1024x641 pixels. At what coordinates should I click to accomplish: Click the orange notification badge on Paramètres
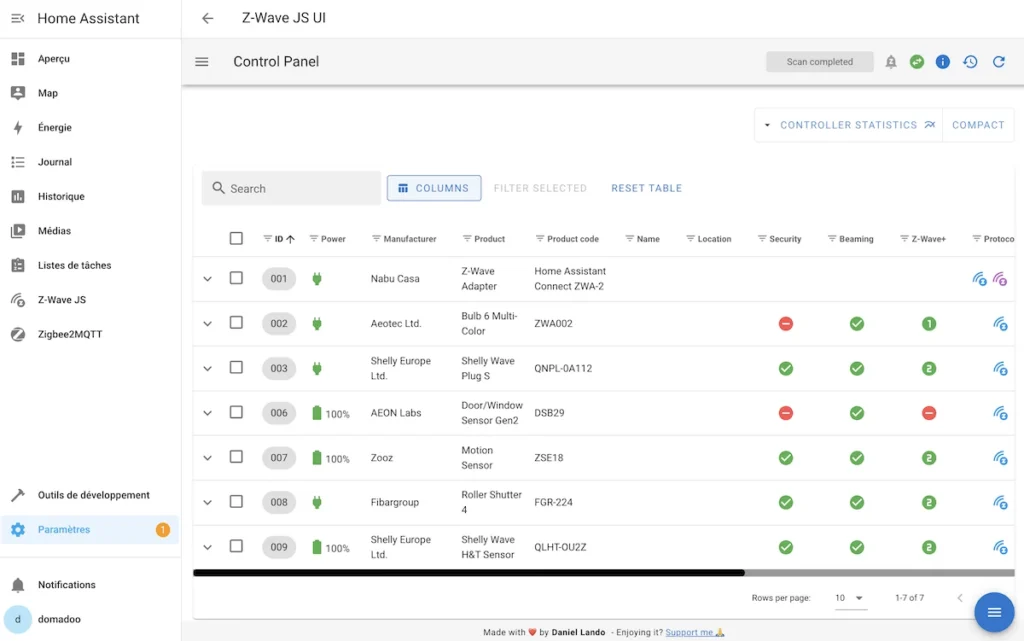[163, 530]
